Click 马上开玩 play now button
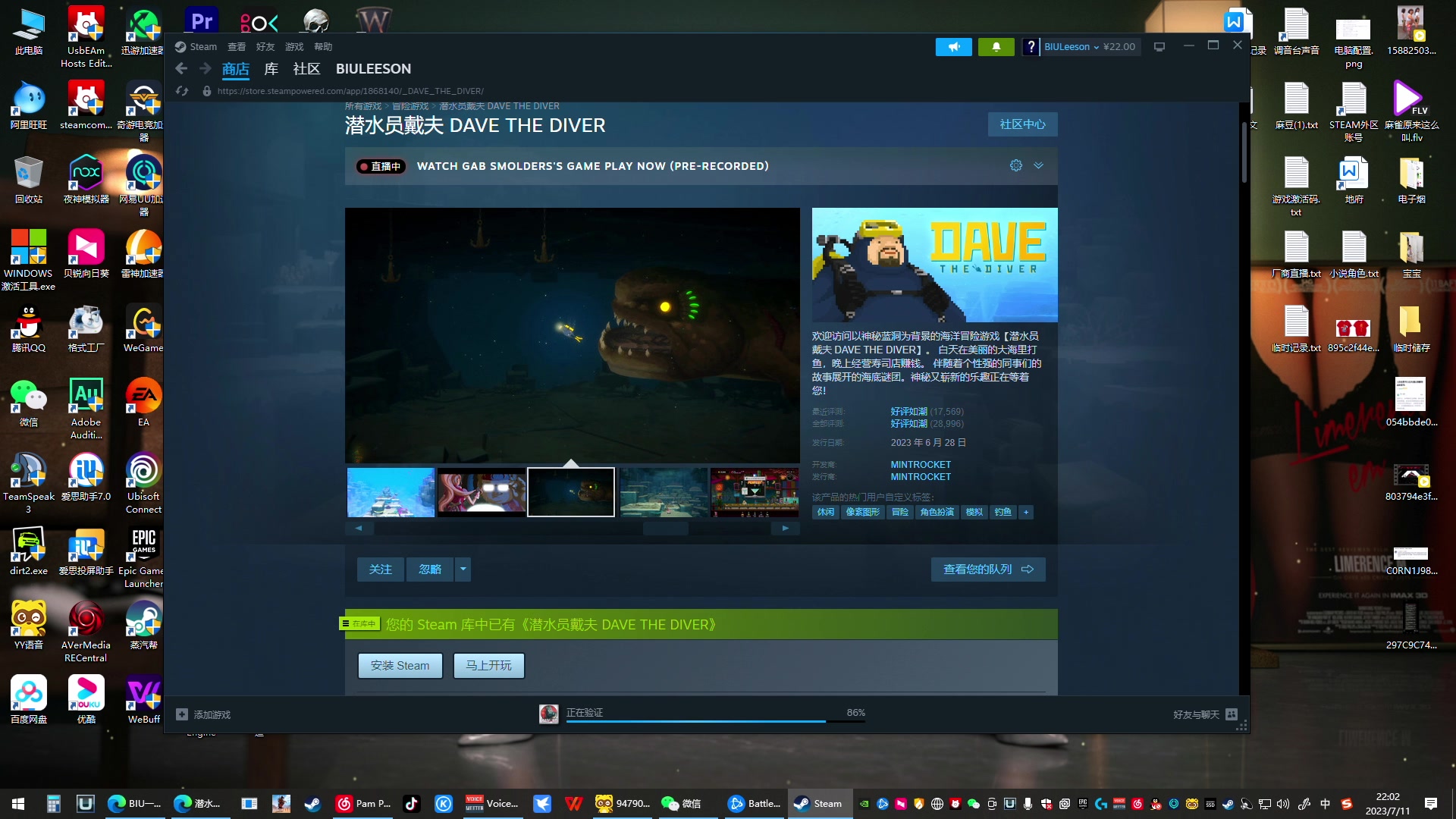 (489, 666)
